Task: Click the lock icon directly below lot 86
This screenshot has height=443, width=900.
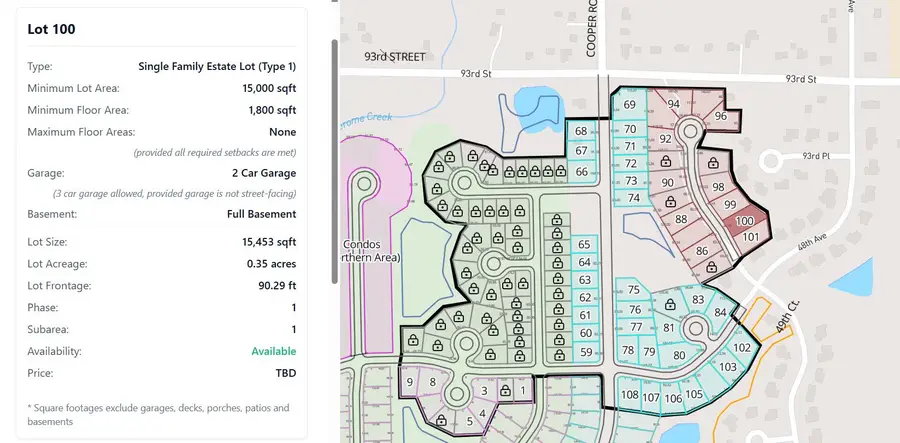Action: pos(710,268)
